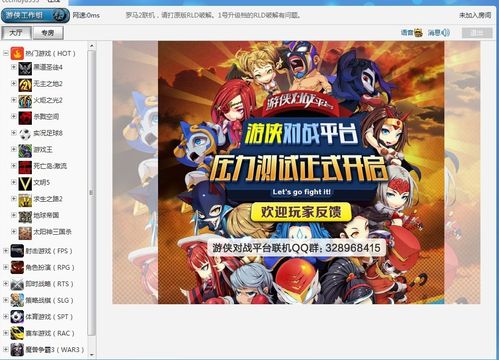Click the 无主之地2 game icon
499x360 pixels.
pyautogui.click(x=25, y=84)
